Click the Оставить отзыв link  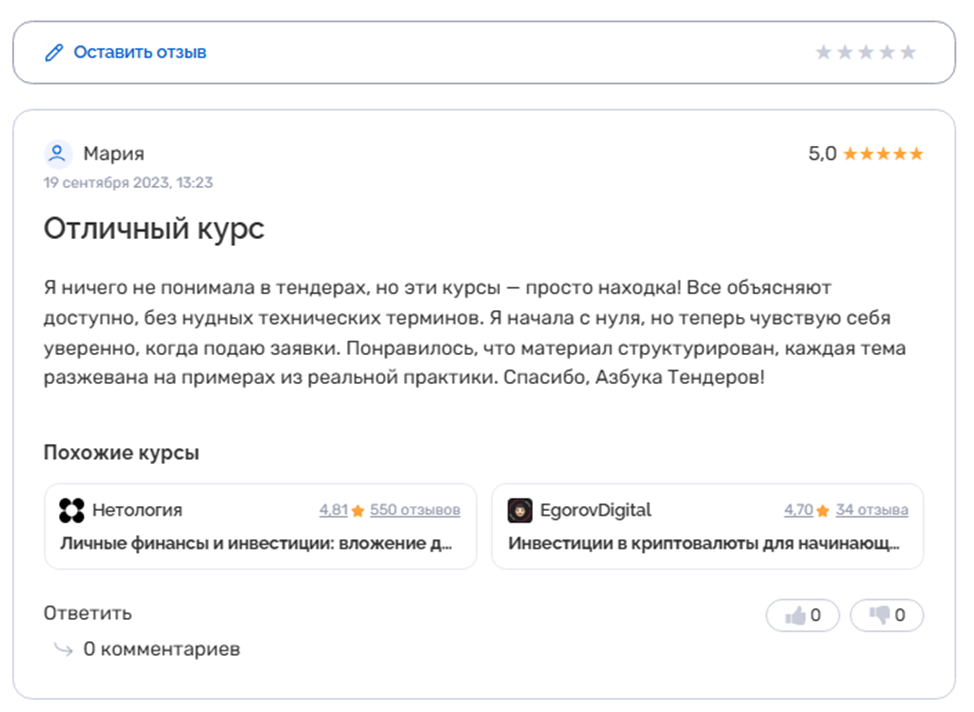[139, 52]
